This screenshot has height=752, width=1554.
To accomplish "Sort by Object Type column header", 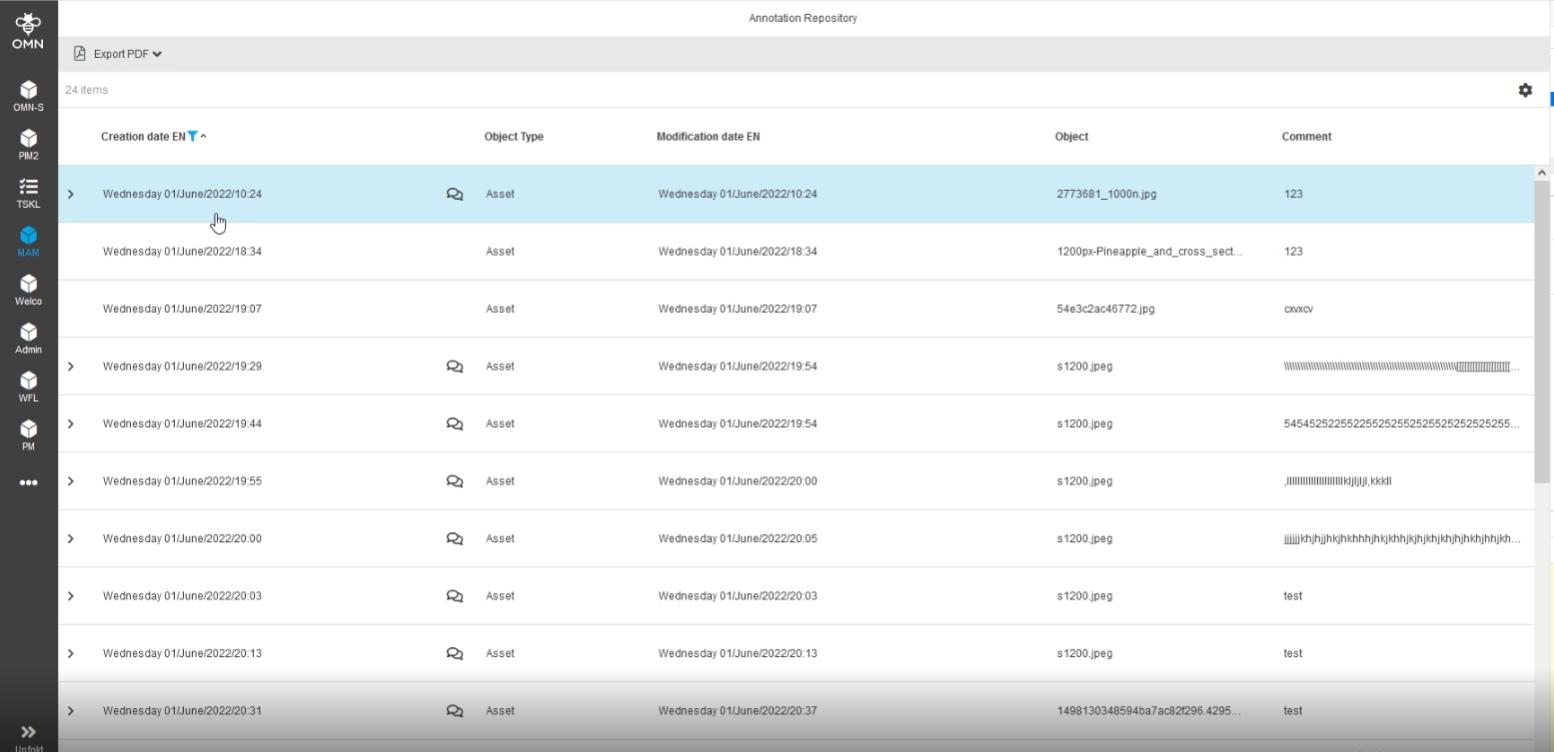I will point(513,136).
